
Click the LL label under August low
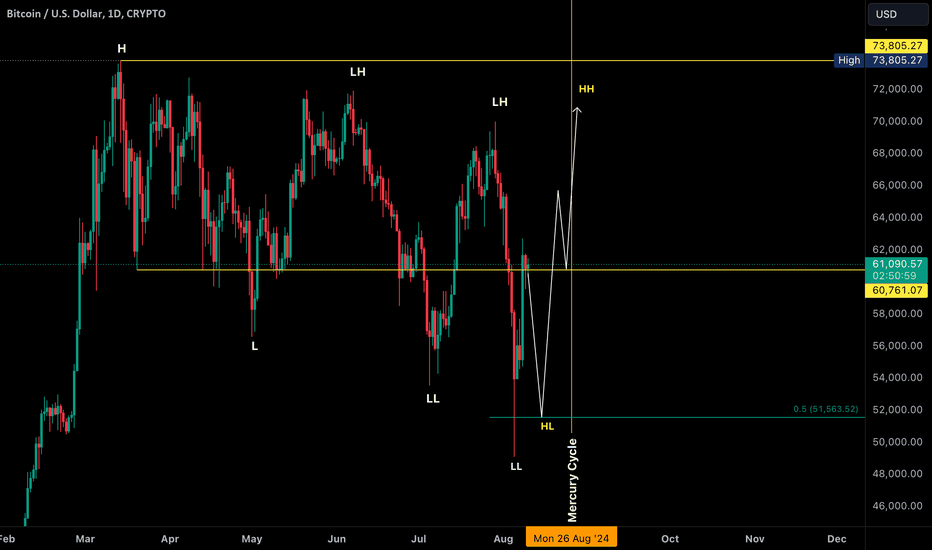tap(516, 467)
